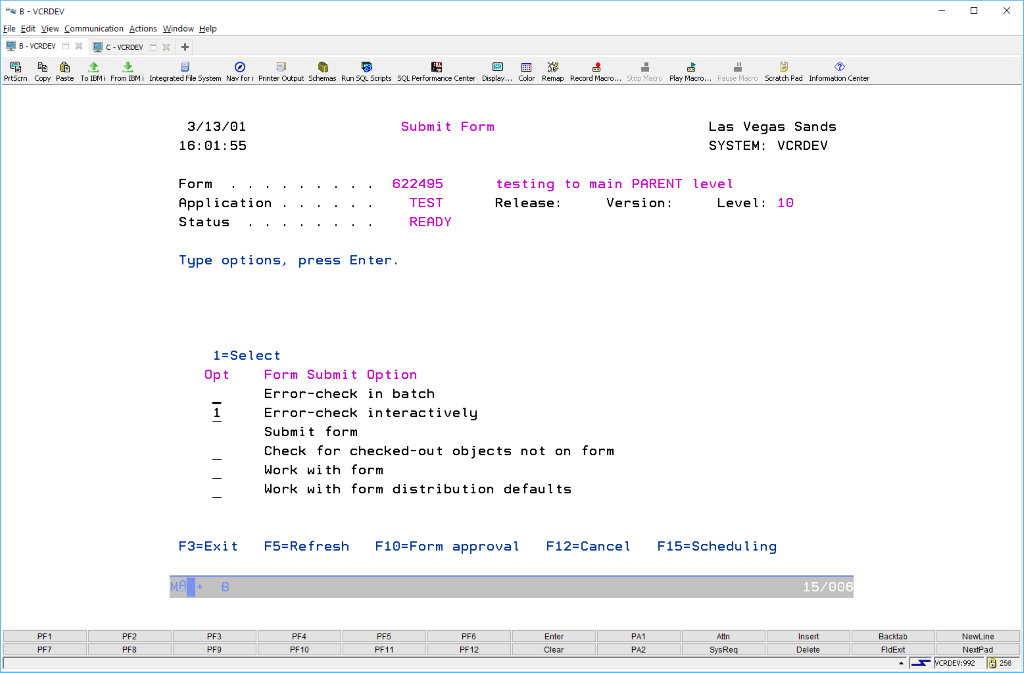Screen dimensions: 1024x673
Task: Open the Edit menu
Action: tap(28, 29)
